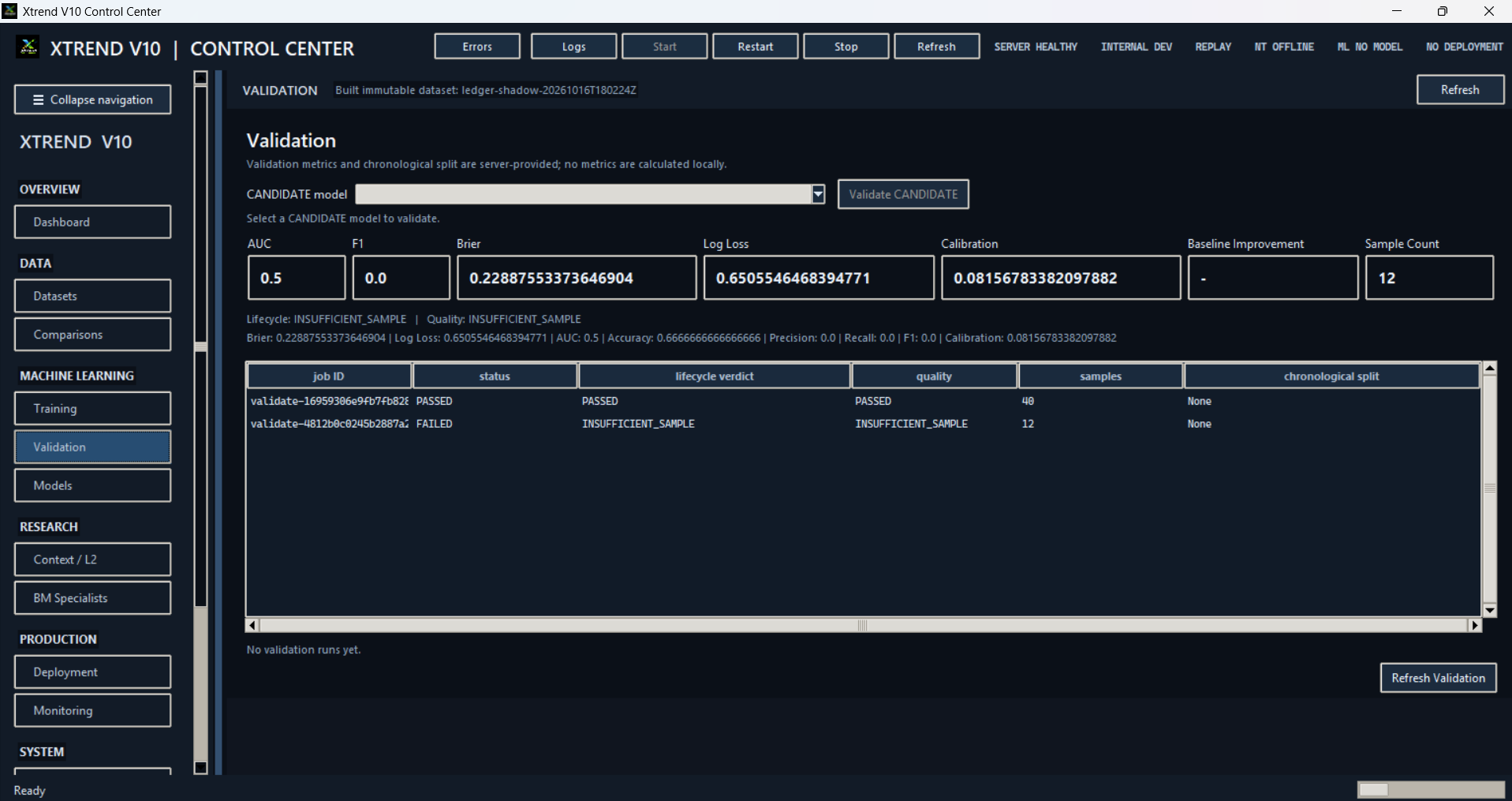Go to Deployment page

click(x=92, y=672)
